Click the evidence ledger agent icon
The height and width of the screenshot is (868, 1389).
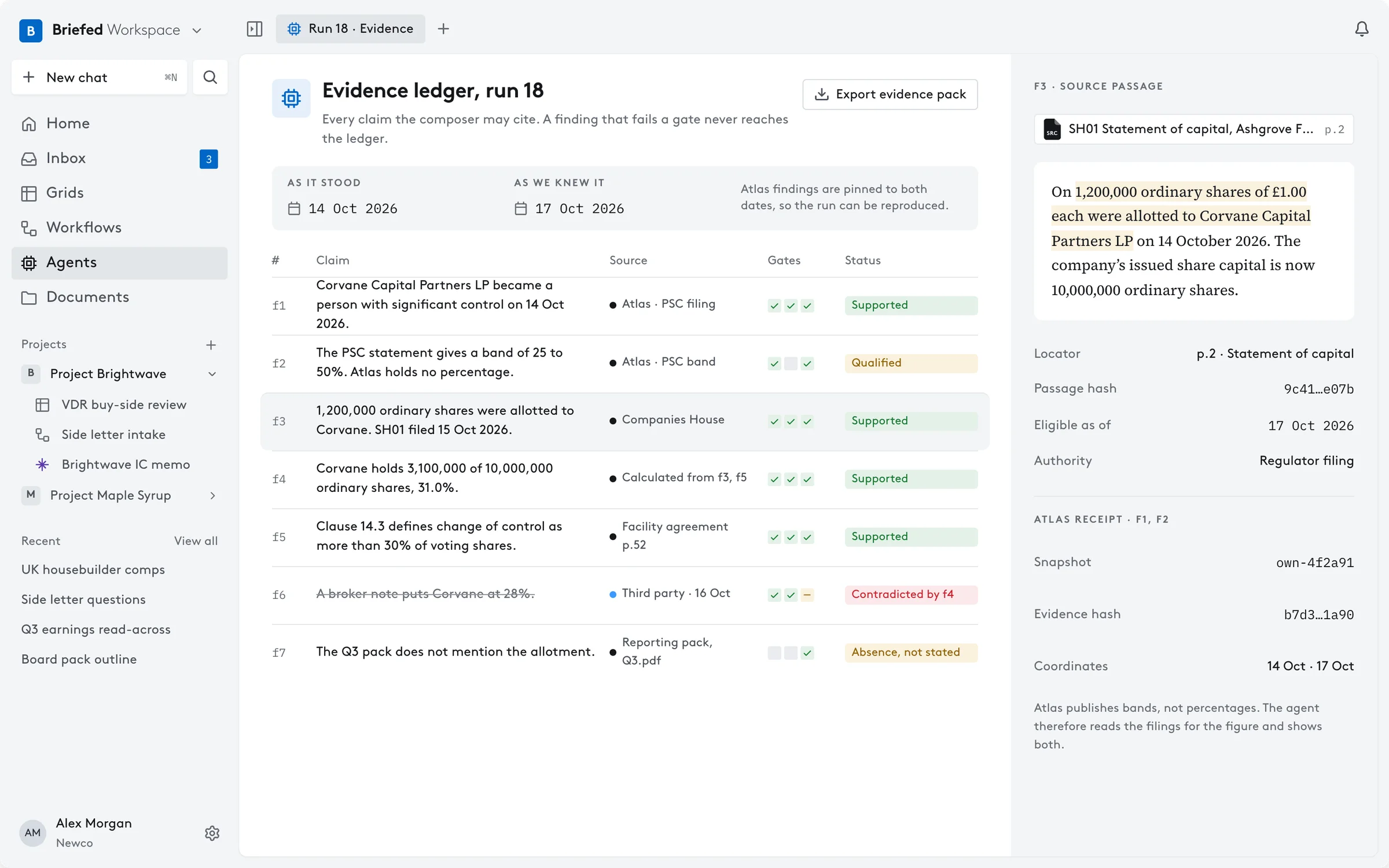[x=291, y=98]
